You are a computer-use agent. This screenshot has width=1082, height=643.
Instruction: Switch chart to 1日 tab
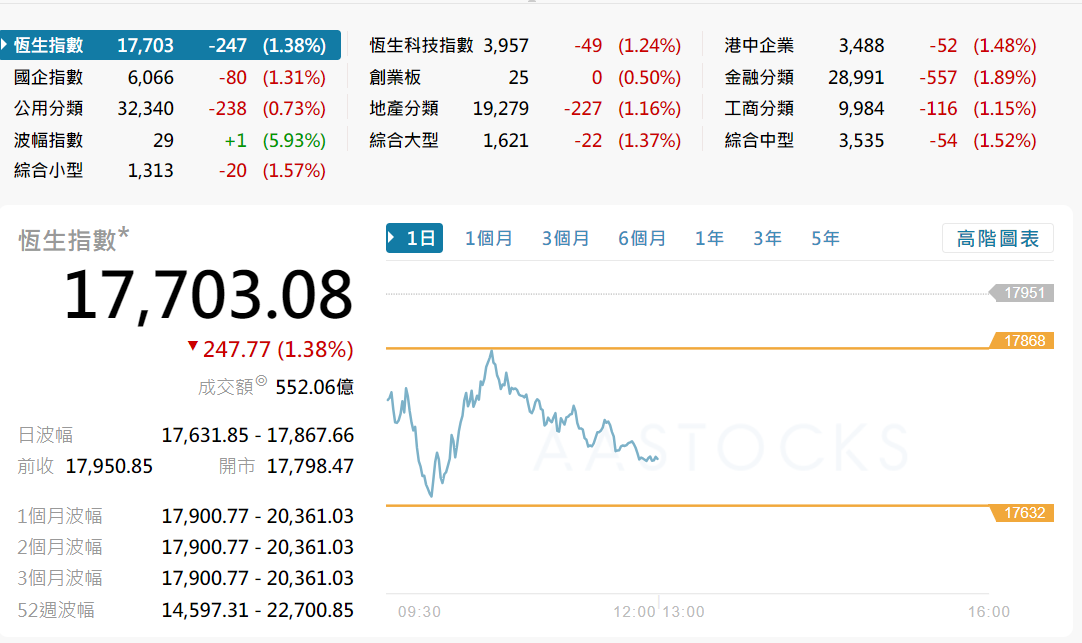415,238
